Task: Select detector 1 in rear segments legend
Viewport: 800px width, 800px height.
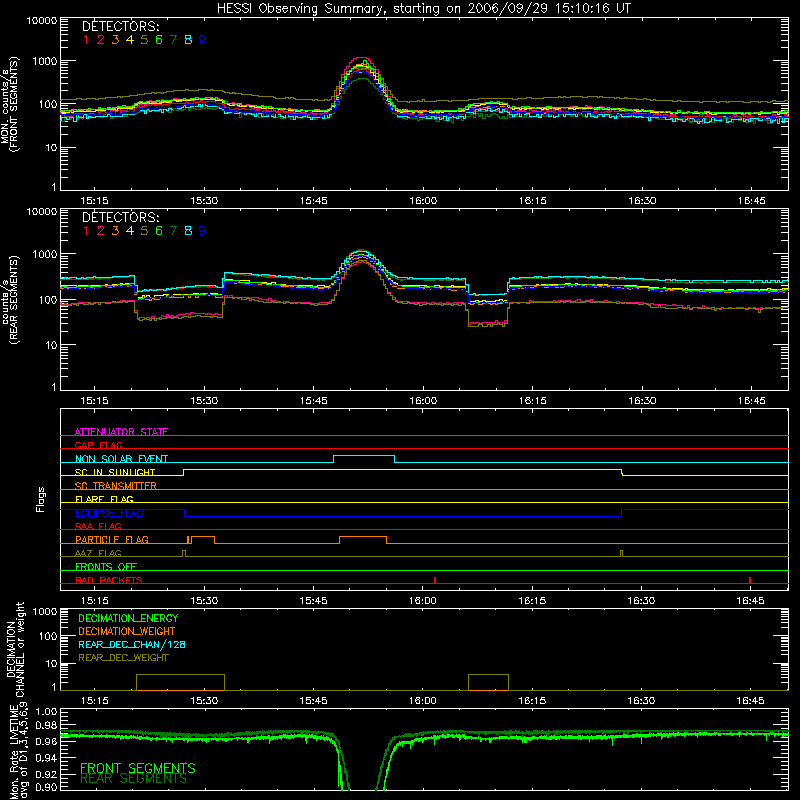Action: coord(86,231)
